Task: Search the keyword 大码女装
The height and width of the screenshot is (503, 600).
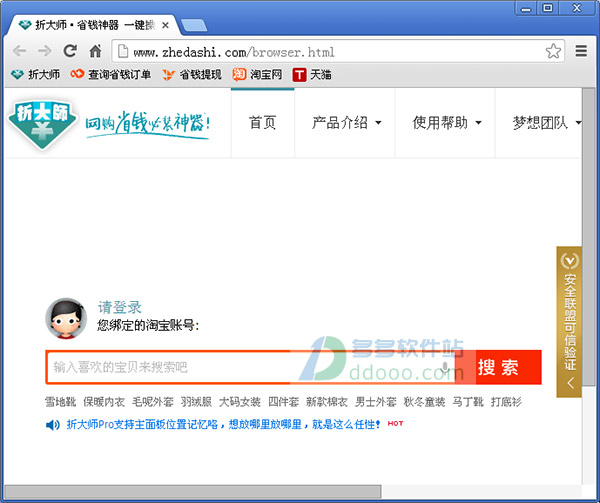Action: tap(240, 402)
